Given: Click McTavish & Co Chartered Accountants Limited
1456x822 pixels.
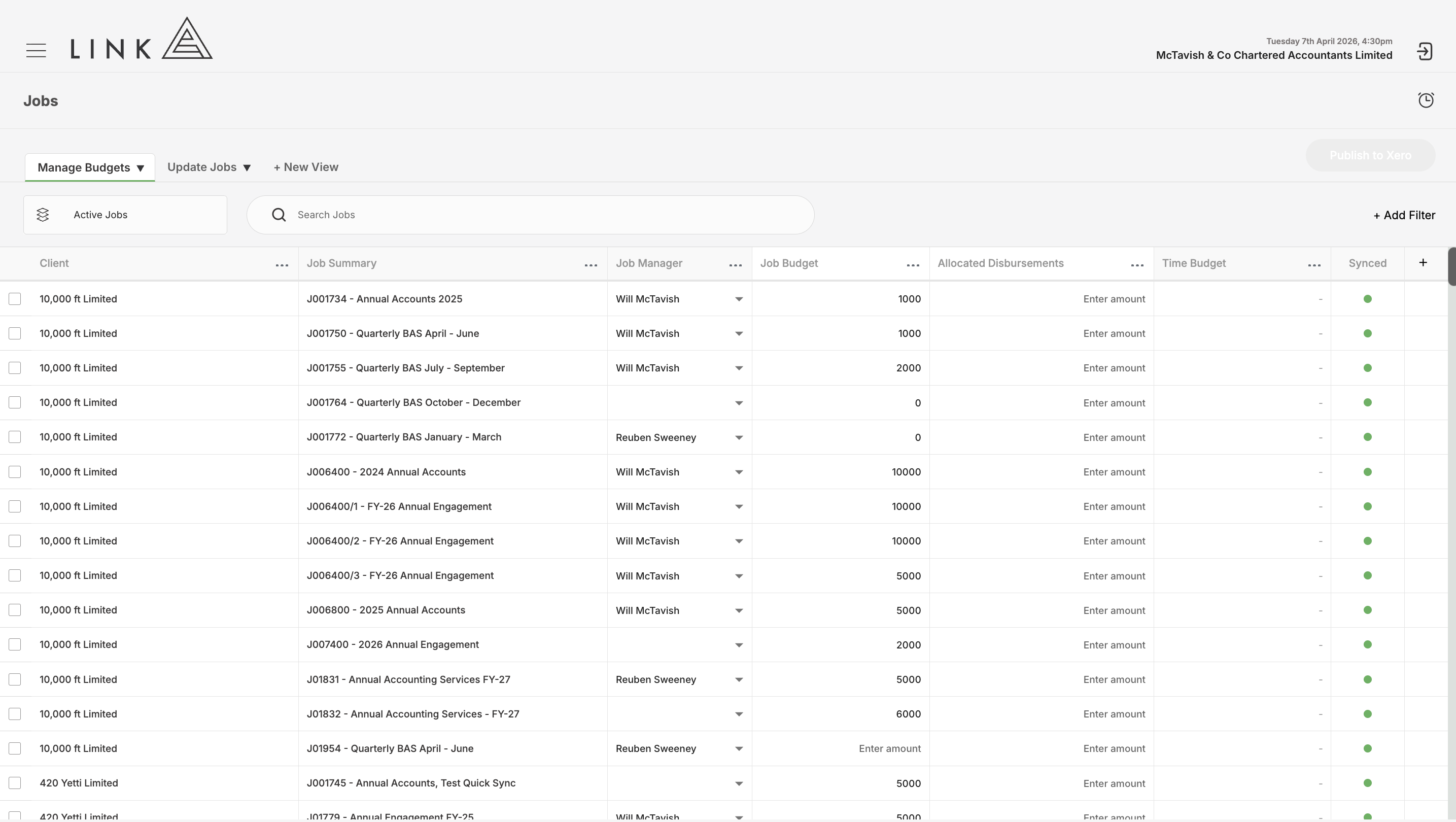Looking at the screenshot, I should [x=1274, y=55].
